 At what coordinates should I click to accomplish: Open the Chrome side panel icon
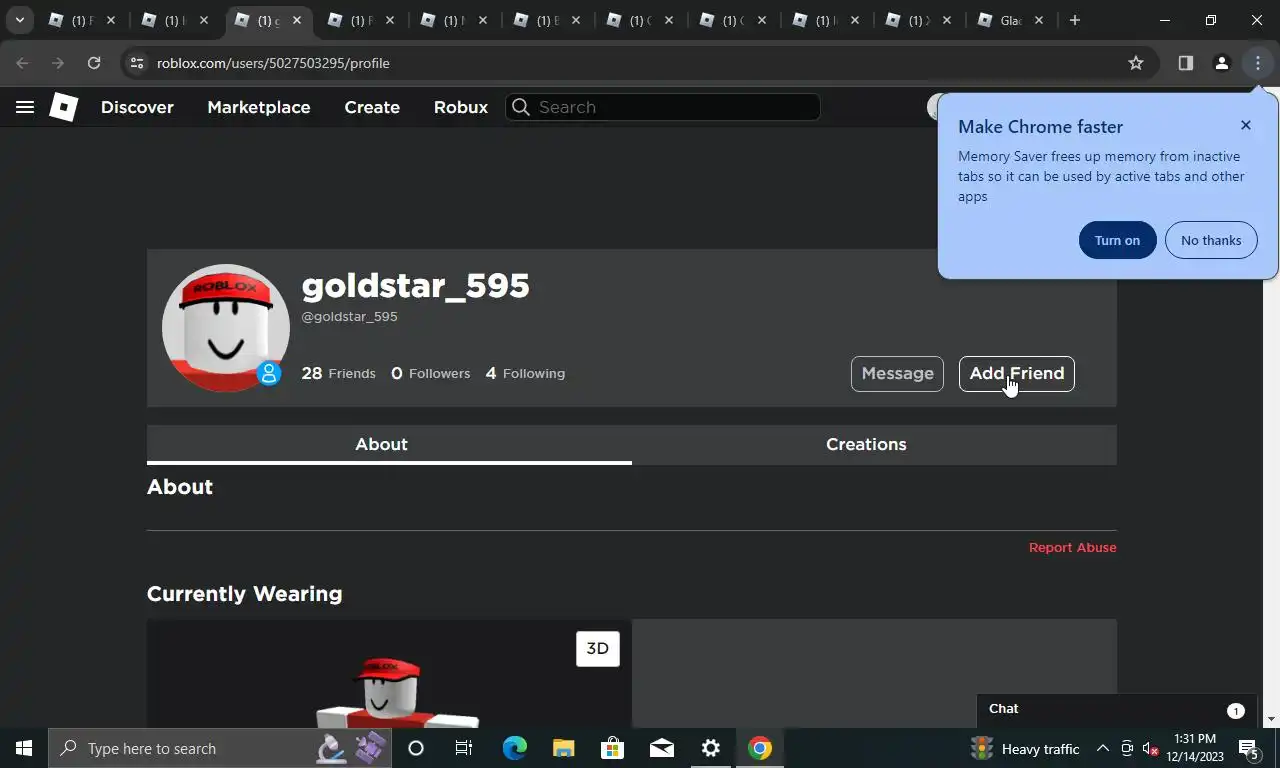(1185, 63)
